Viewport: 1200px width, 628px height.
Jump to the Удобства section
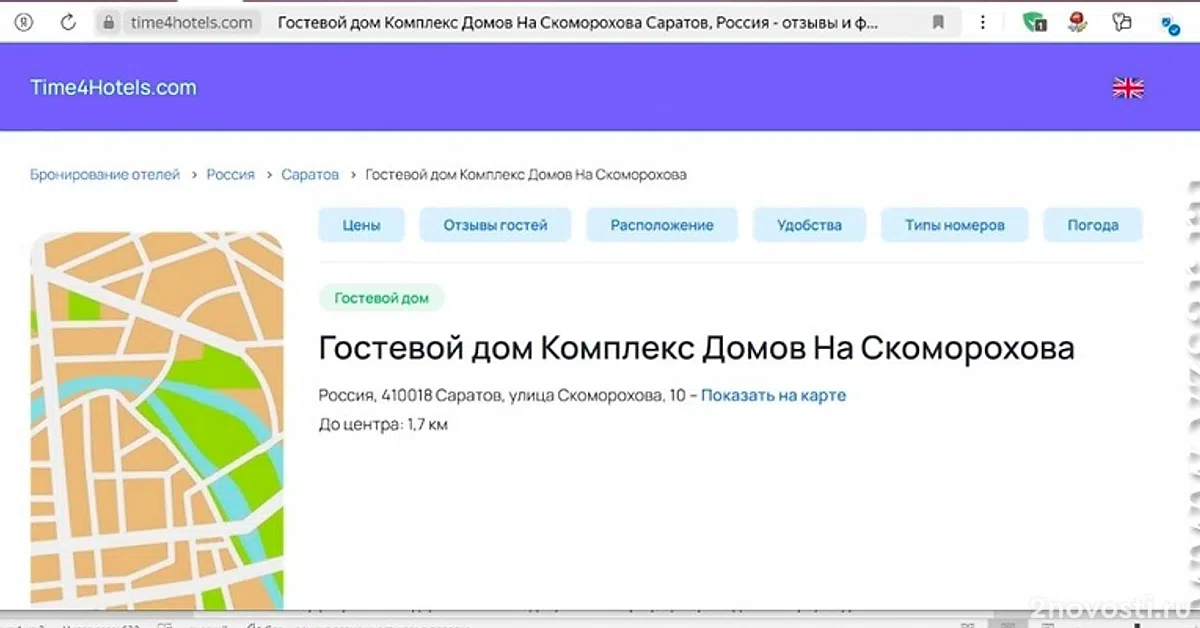click(809, 225)
